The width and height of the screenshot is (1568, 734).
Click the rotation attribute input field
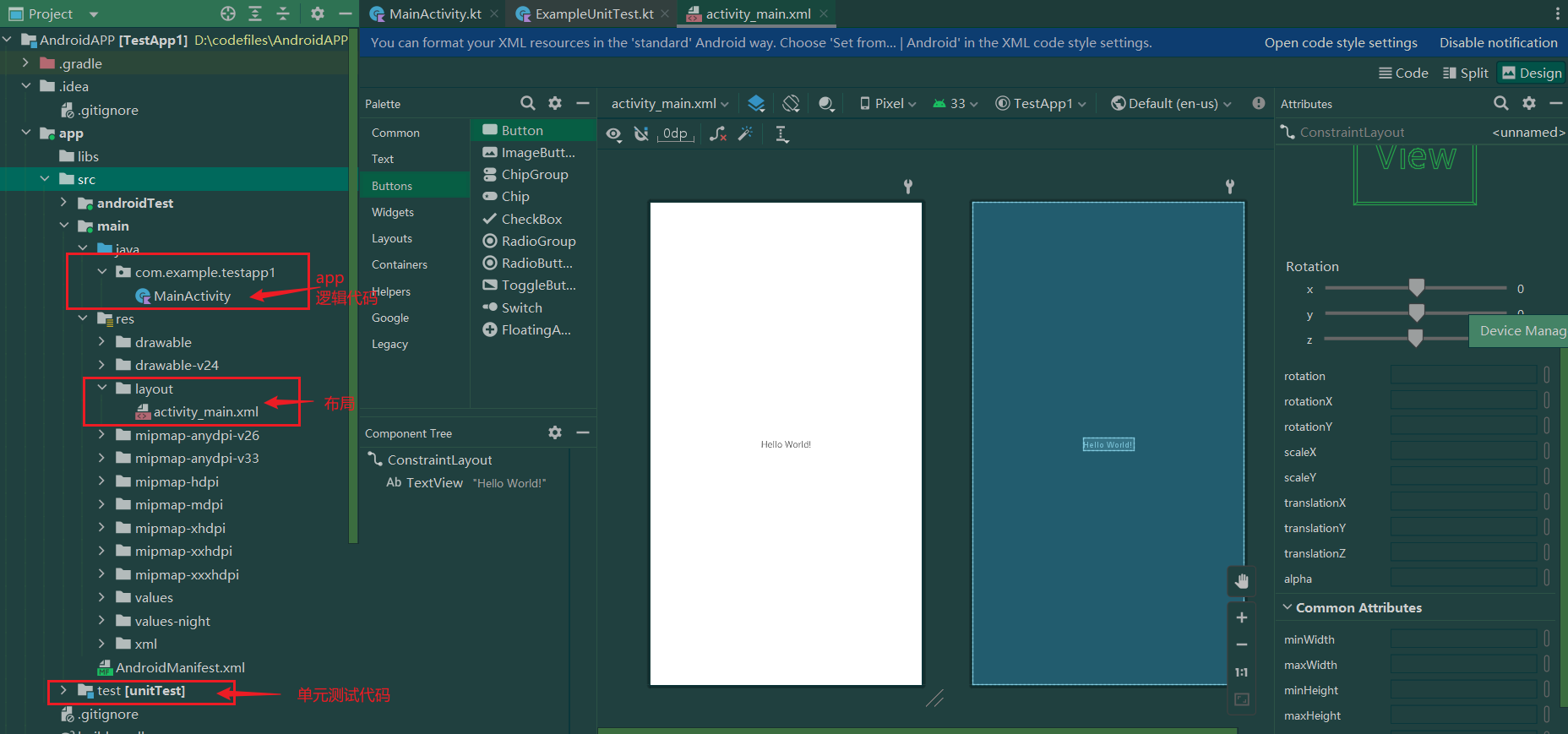pyautogui.click(x=1463, y=376)
